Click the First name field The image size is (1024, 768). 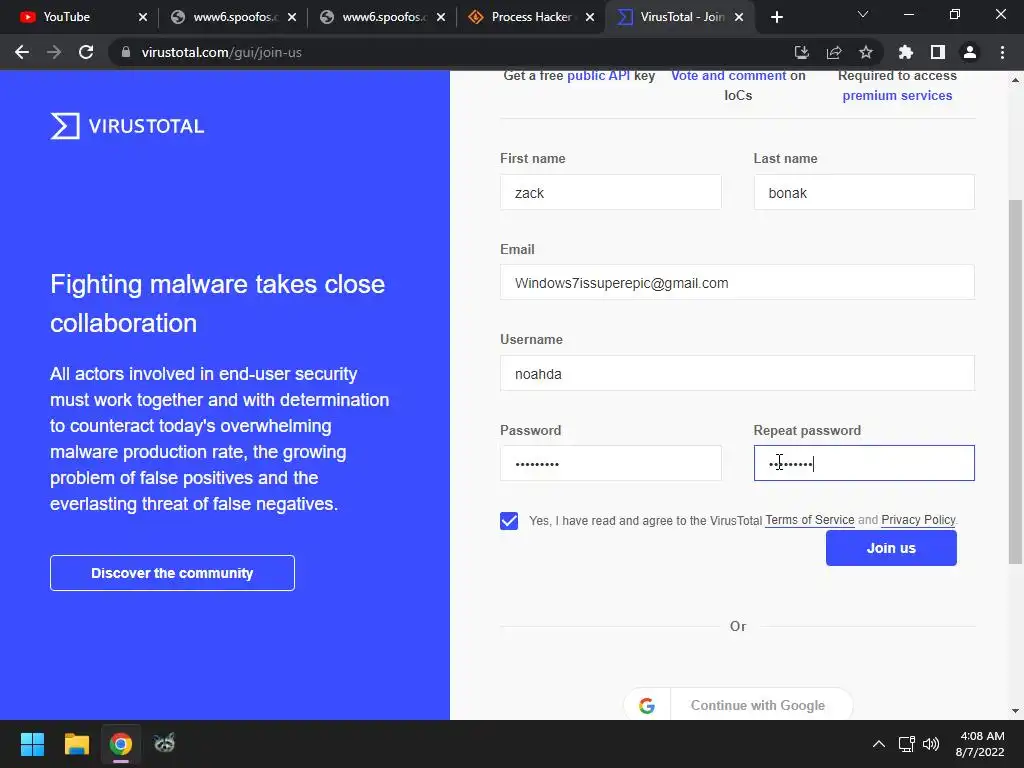611,192
